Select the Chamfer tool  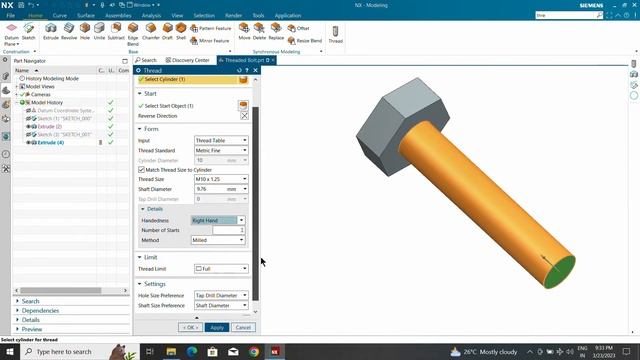click(151, 31)
